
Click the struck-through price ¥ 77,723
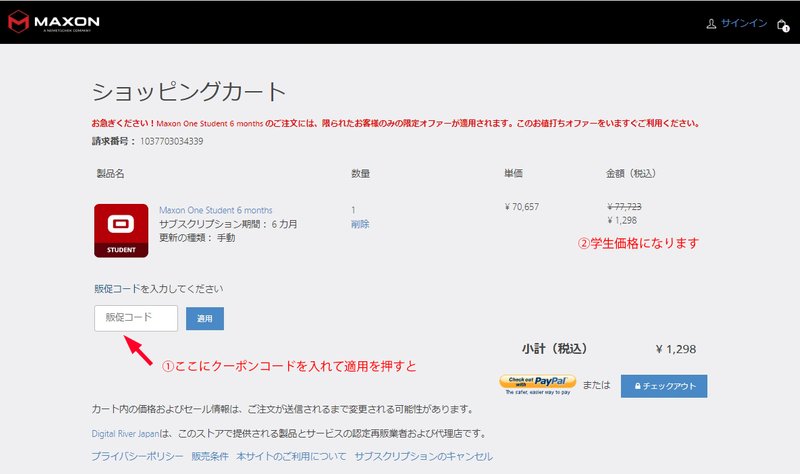click(x=624, y=207)
